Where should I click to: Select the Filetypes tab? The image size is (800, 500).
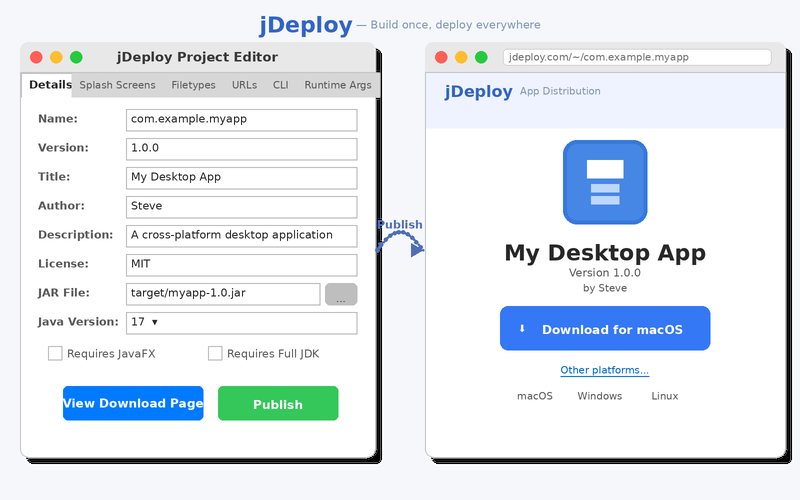[193, 85]
